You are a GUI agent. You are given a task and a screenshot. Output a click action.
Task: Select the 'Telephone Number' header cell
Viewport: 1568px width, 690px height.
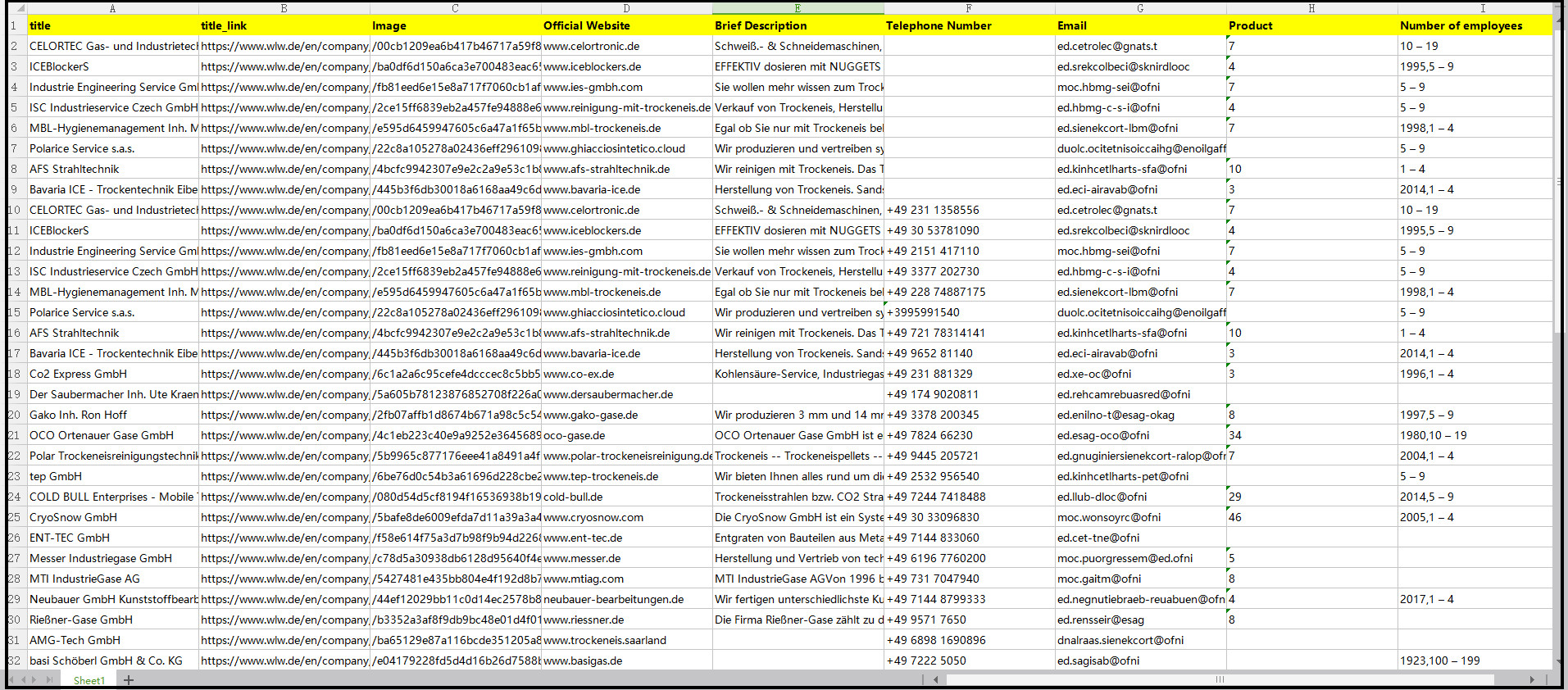click(969, 25)
